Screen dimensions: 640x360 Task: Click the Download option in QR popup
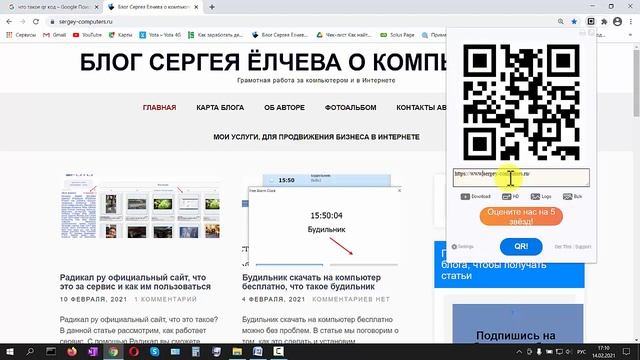click(476, 196)
